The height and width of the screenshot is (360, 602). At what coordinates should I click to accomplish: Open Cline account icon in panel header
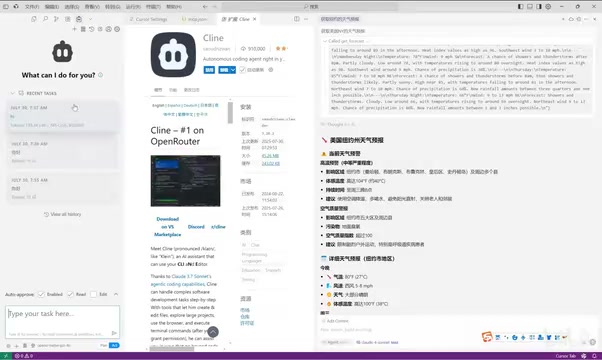109,29
